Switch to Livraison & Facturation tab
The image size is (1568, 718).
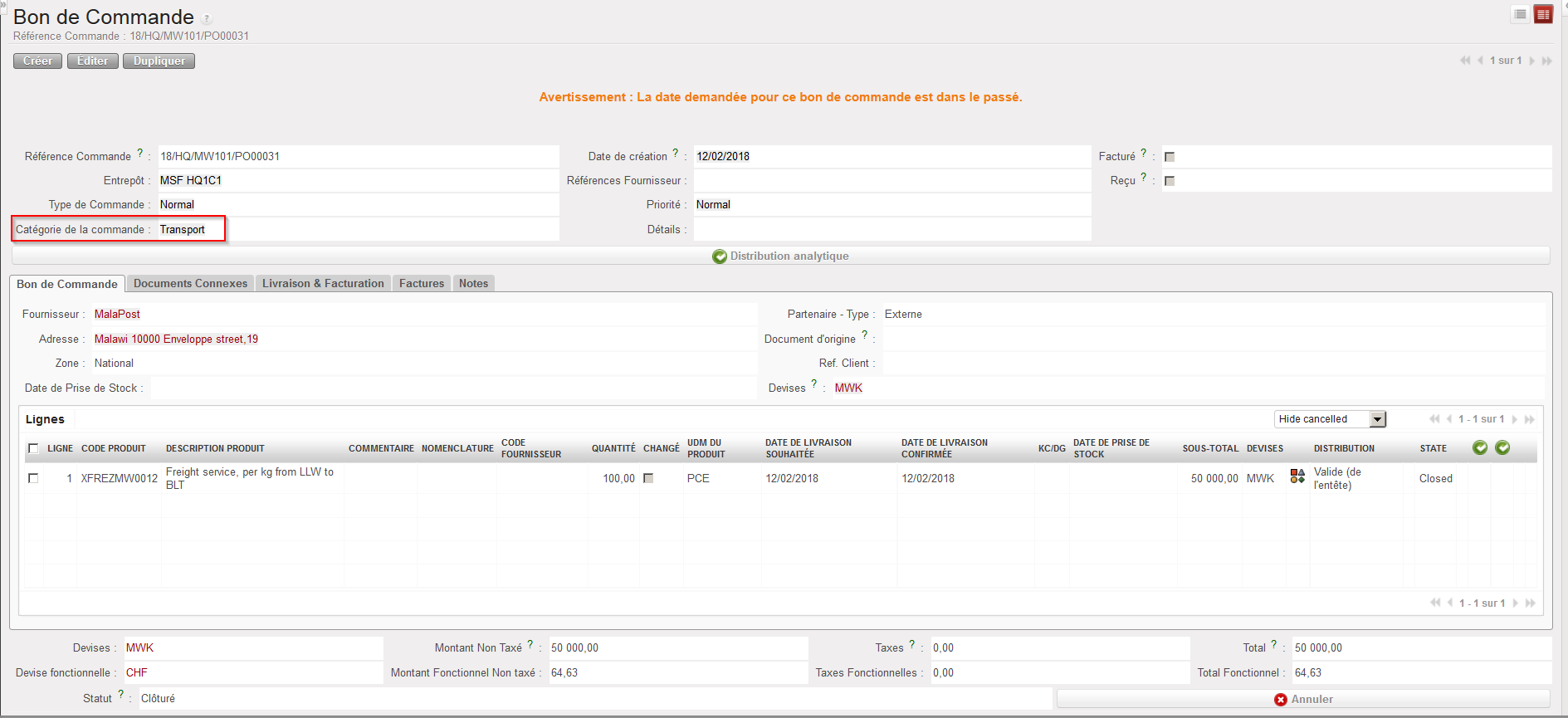(323, 284)
